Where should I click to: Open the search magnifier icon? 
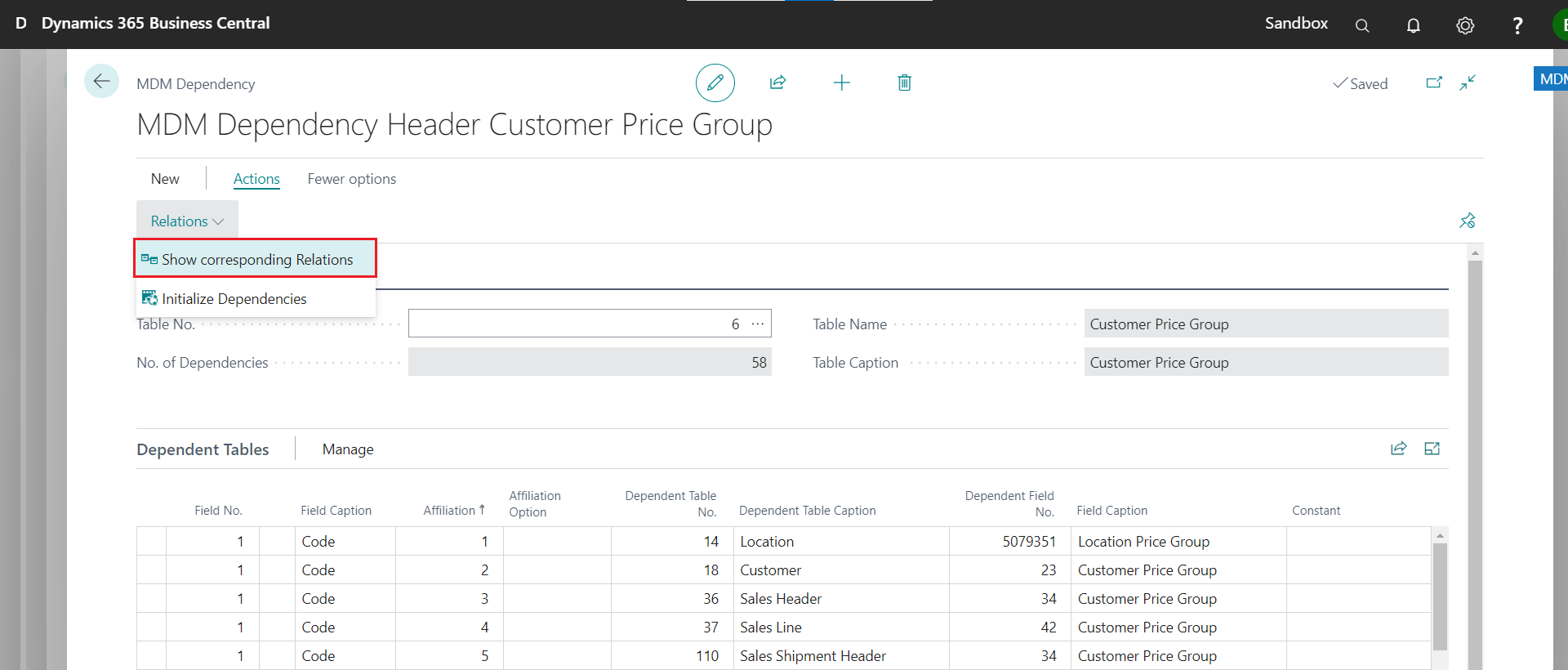[x=1361, y=25]
